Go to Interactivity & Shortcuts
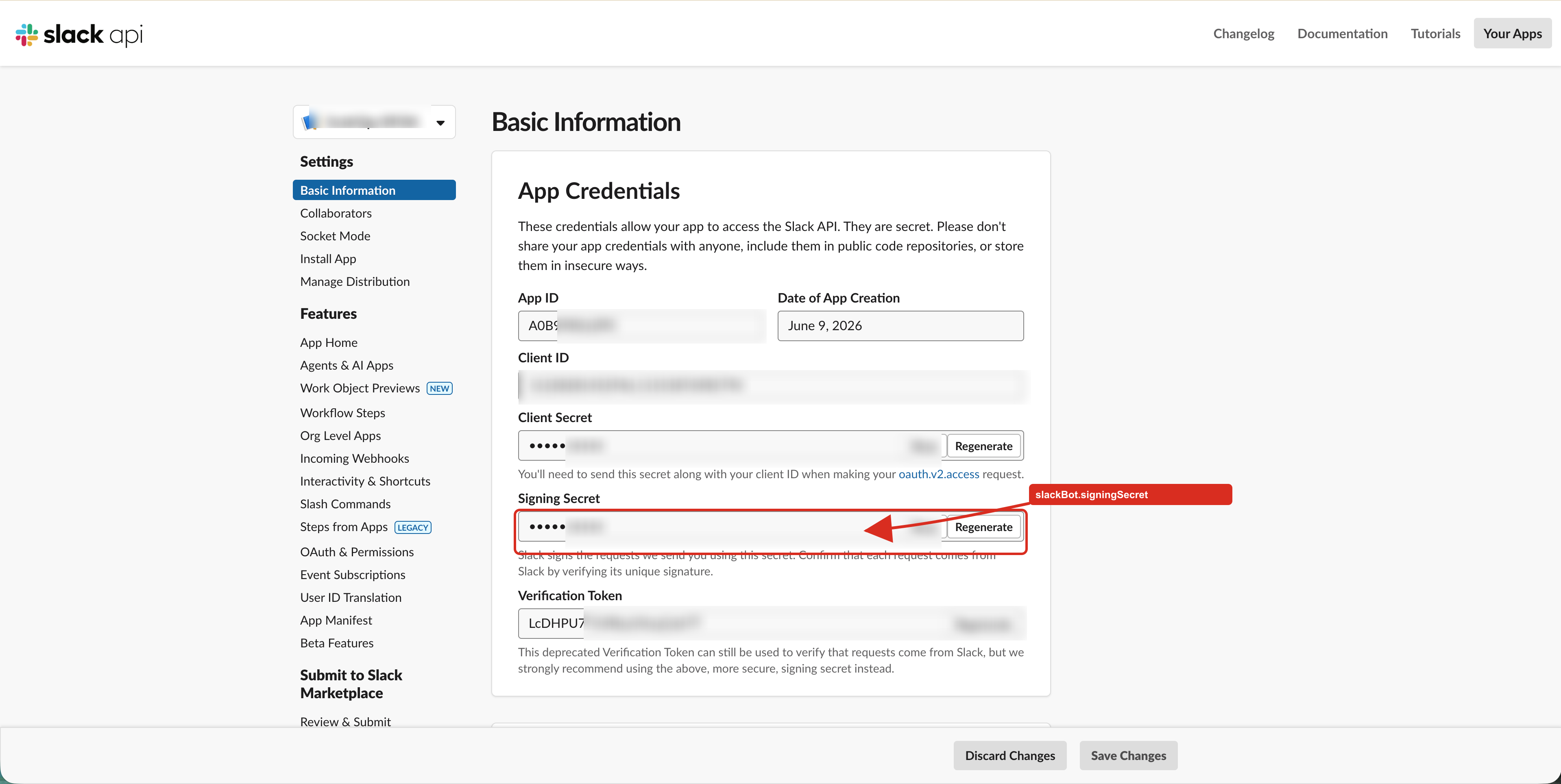The width and height of the screenshot is (1561, 784). click(x=365, y=481)
